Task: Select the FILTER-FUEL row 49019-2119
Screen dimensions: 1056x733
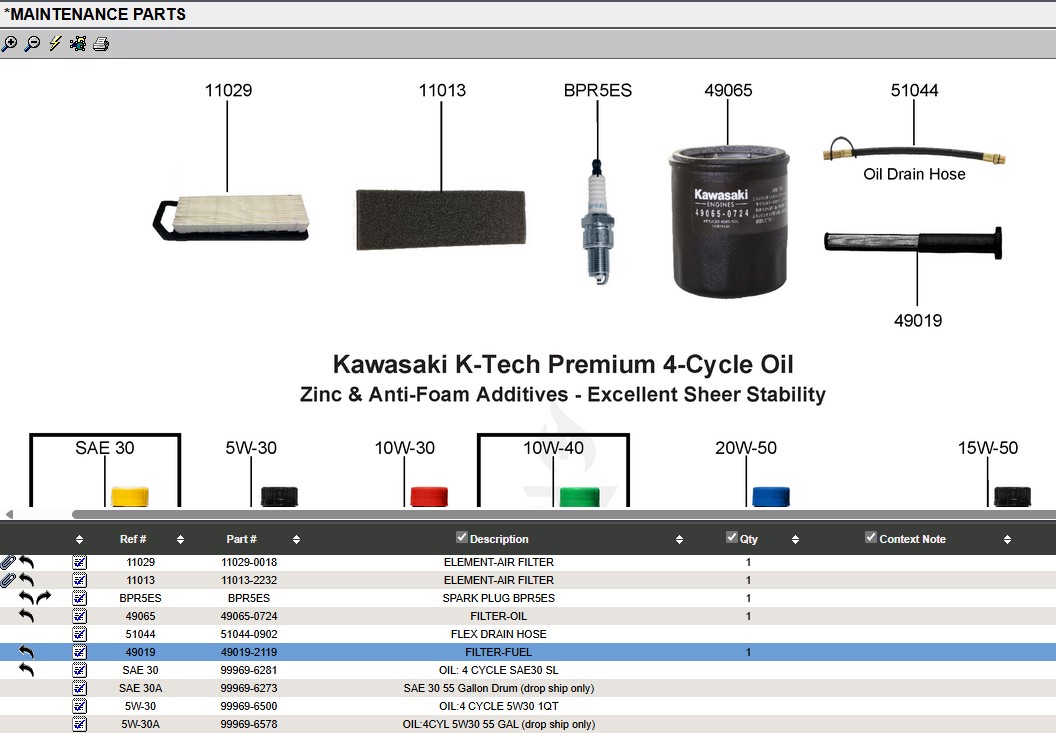Action: [498, 652]
